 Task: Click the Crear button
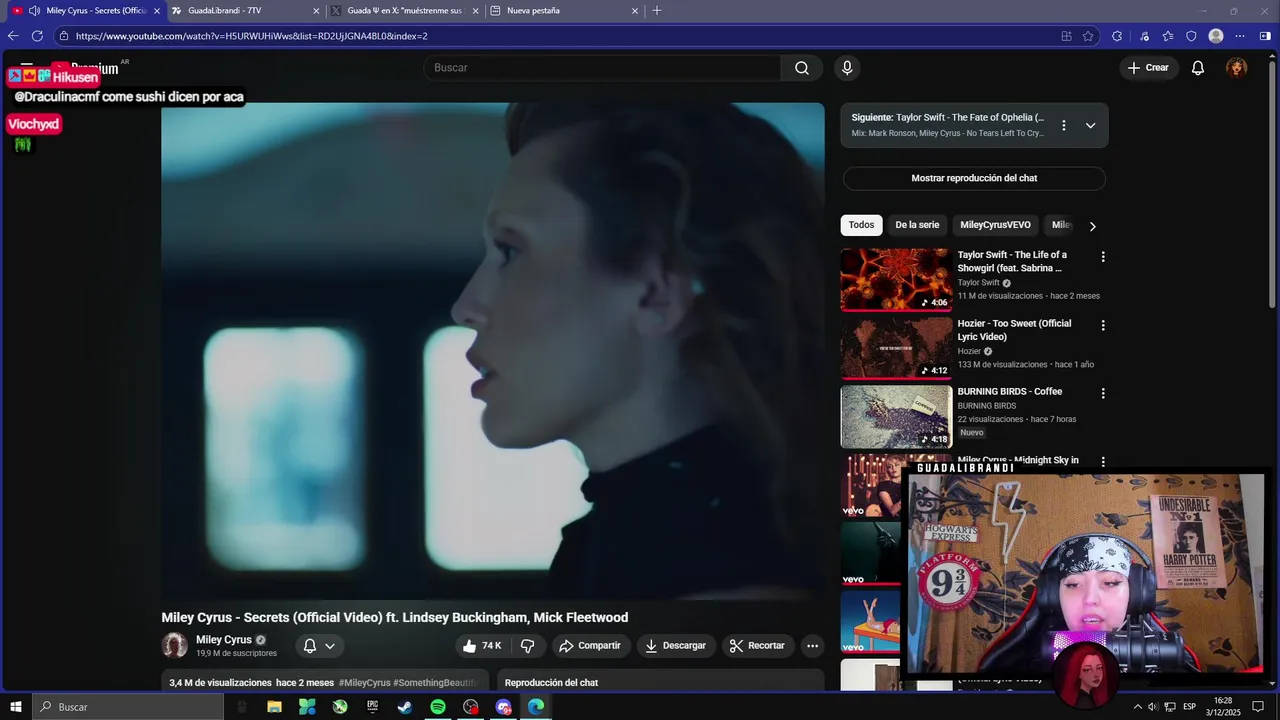(x=1148, y=68)
